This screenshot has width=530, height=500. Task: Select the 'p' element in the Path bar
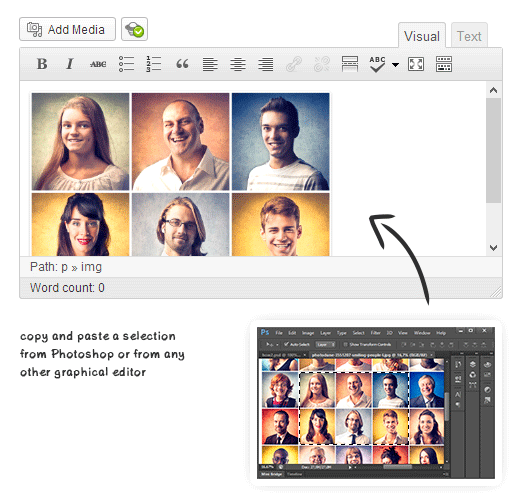(x=65, y=267)
